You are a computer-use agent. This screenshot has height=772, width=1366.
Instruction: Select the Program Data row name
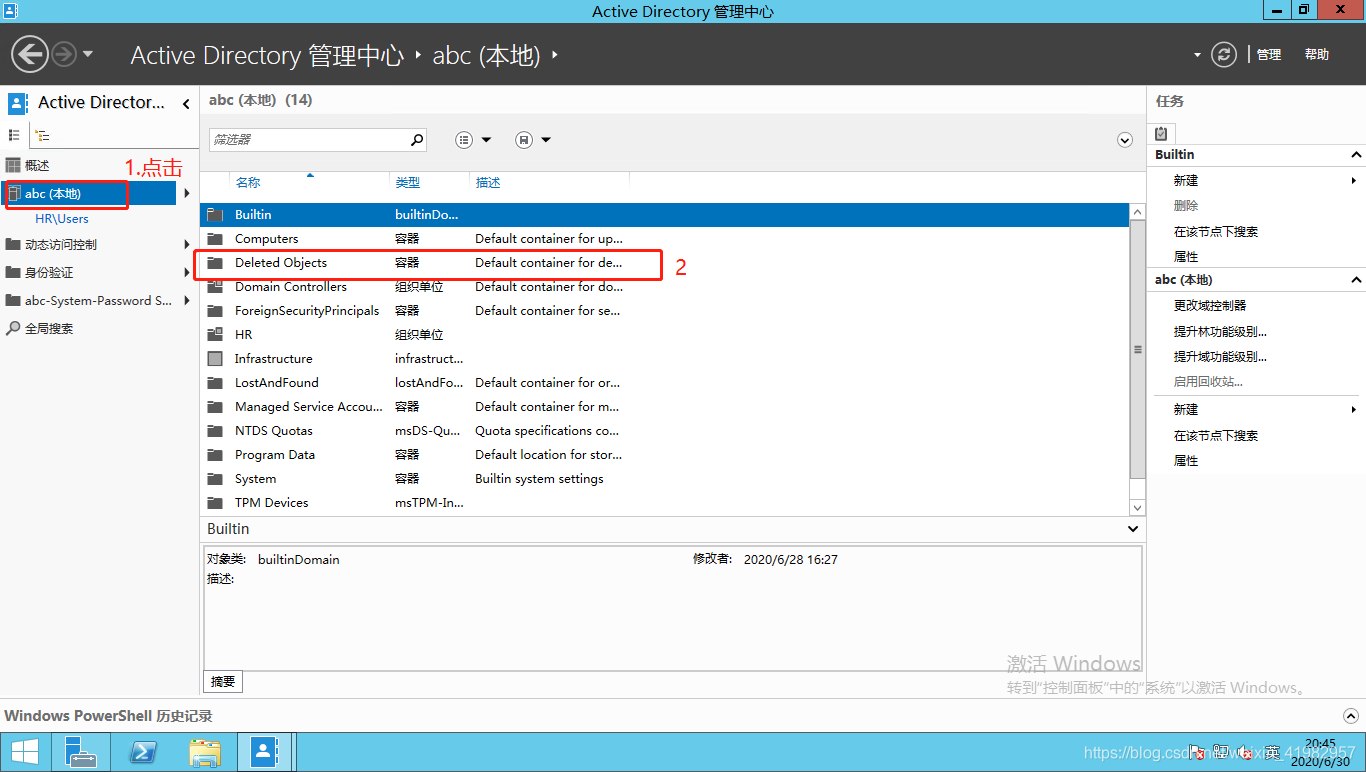[x=275, y=455]
